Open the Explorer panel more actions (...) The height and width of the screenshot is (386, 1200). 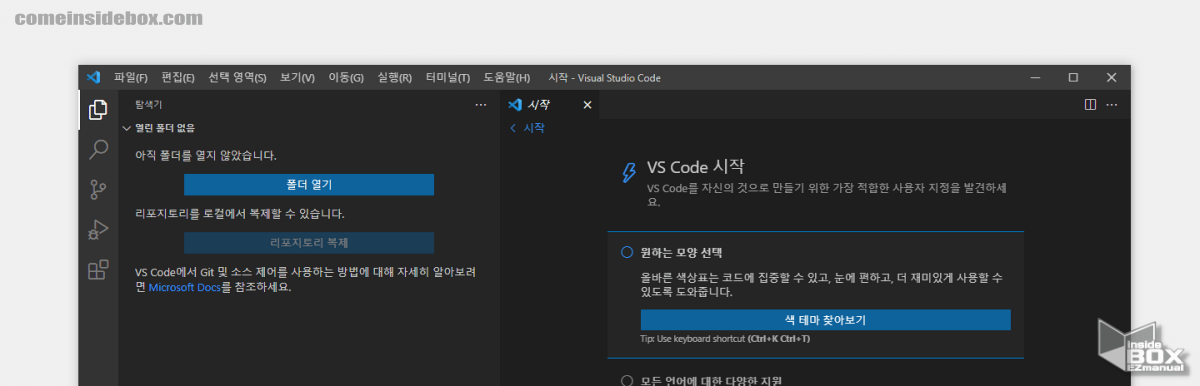click(480, 104)
